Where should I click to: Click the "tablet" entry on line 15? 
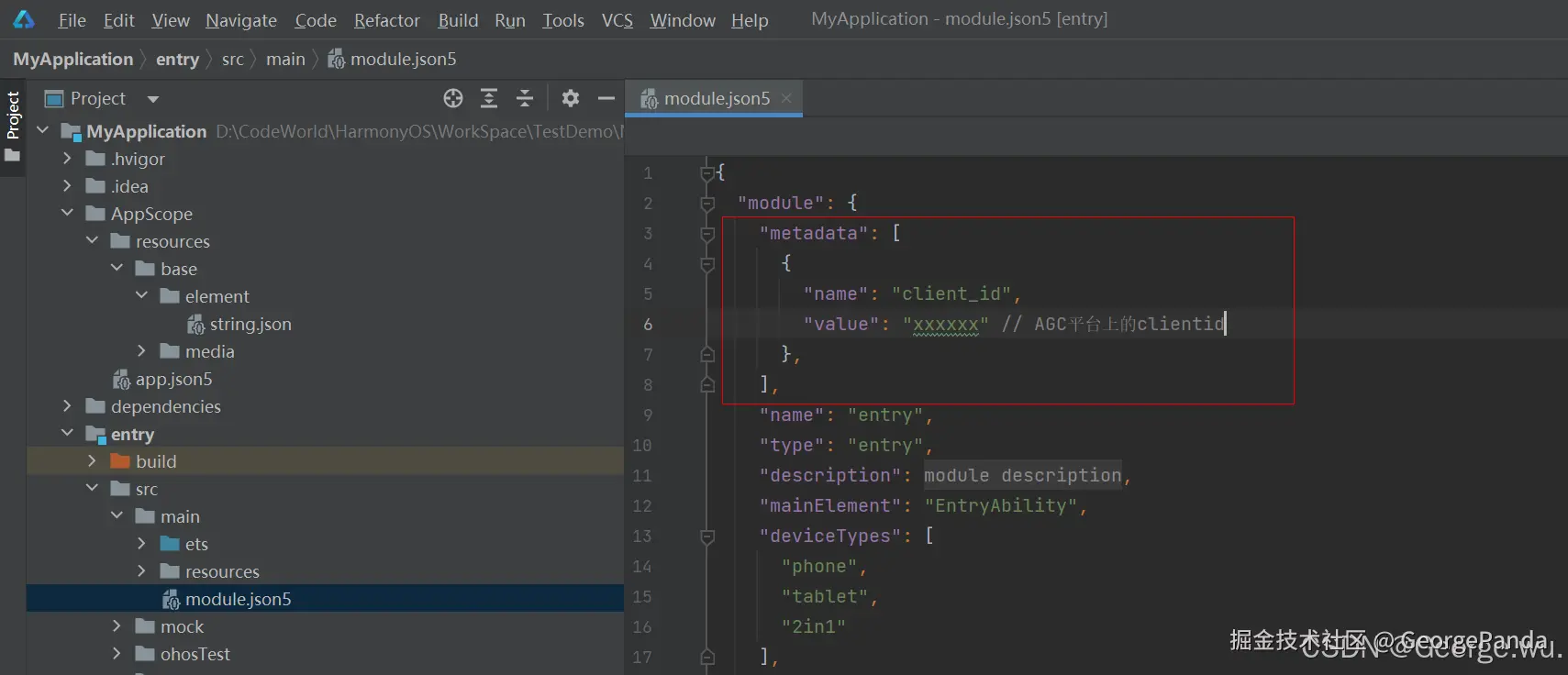[x=825, y=596]
